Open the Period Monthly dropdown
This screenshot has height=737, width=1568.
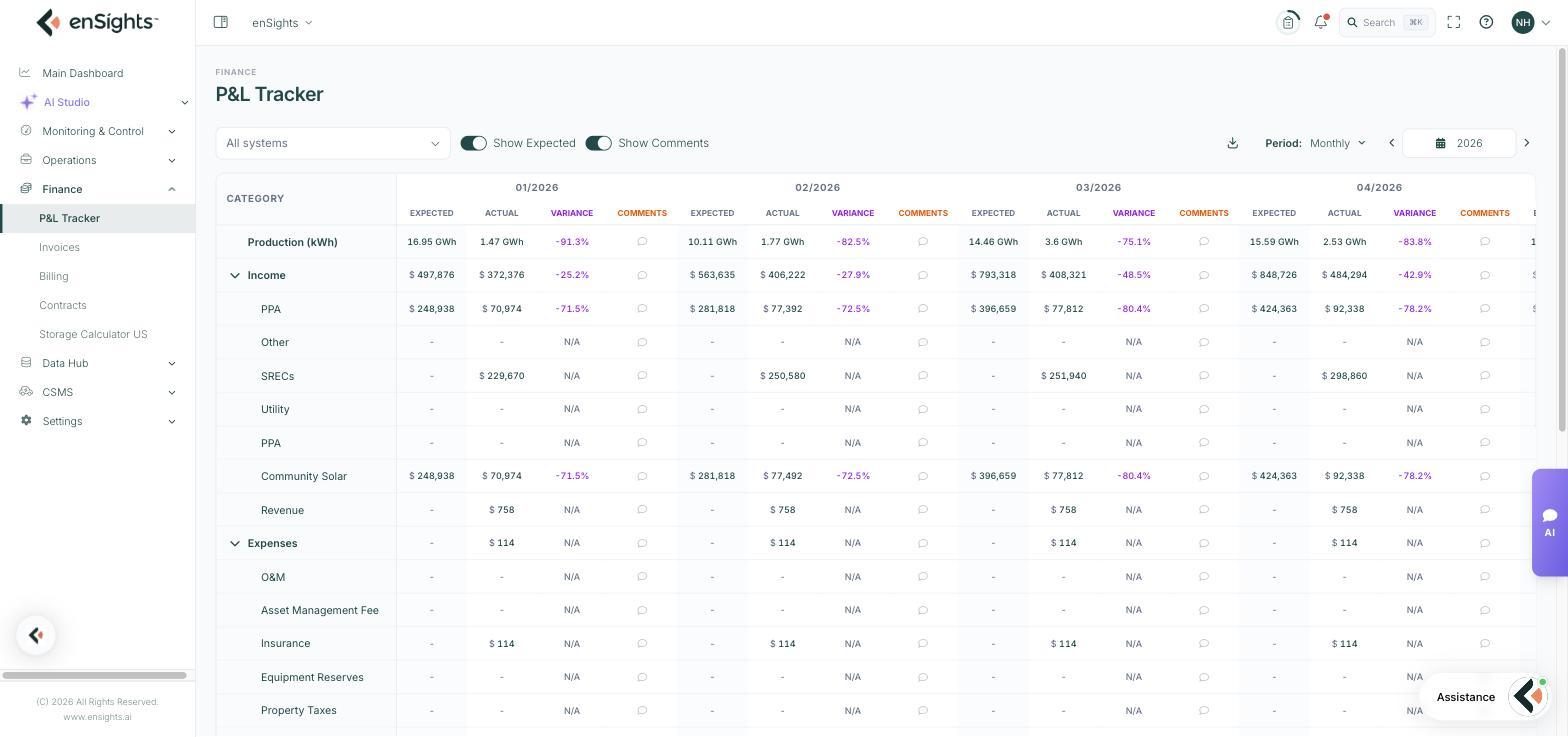1338,143
